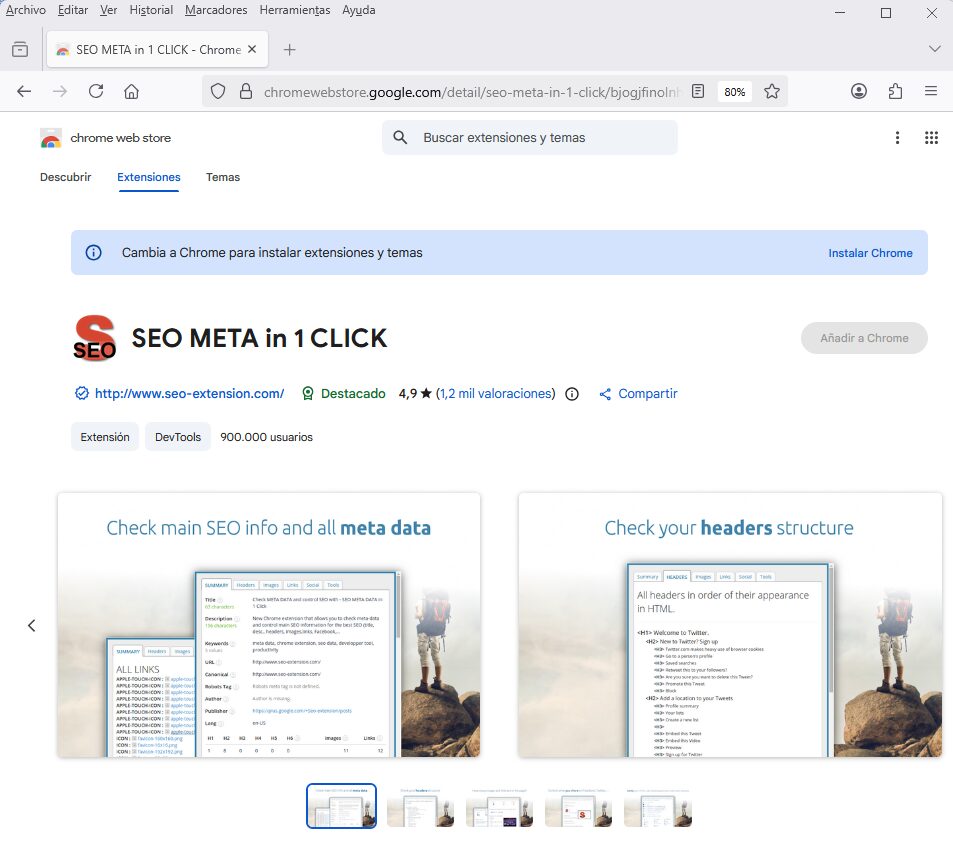Click the previous screenshot arrow

pos(31,625)
